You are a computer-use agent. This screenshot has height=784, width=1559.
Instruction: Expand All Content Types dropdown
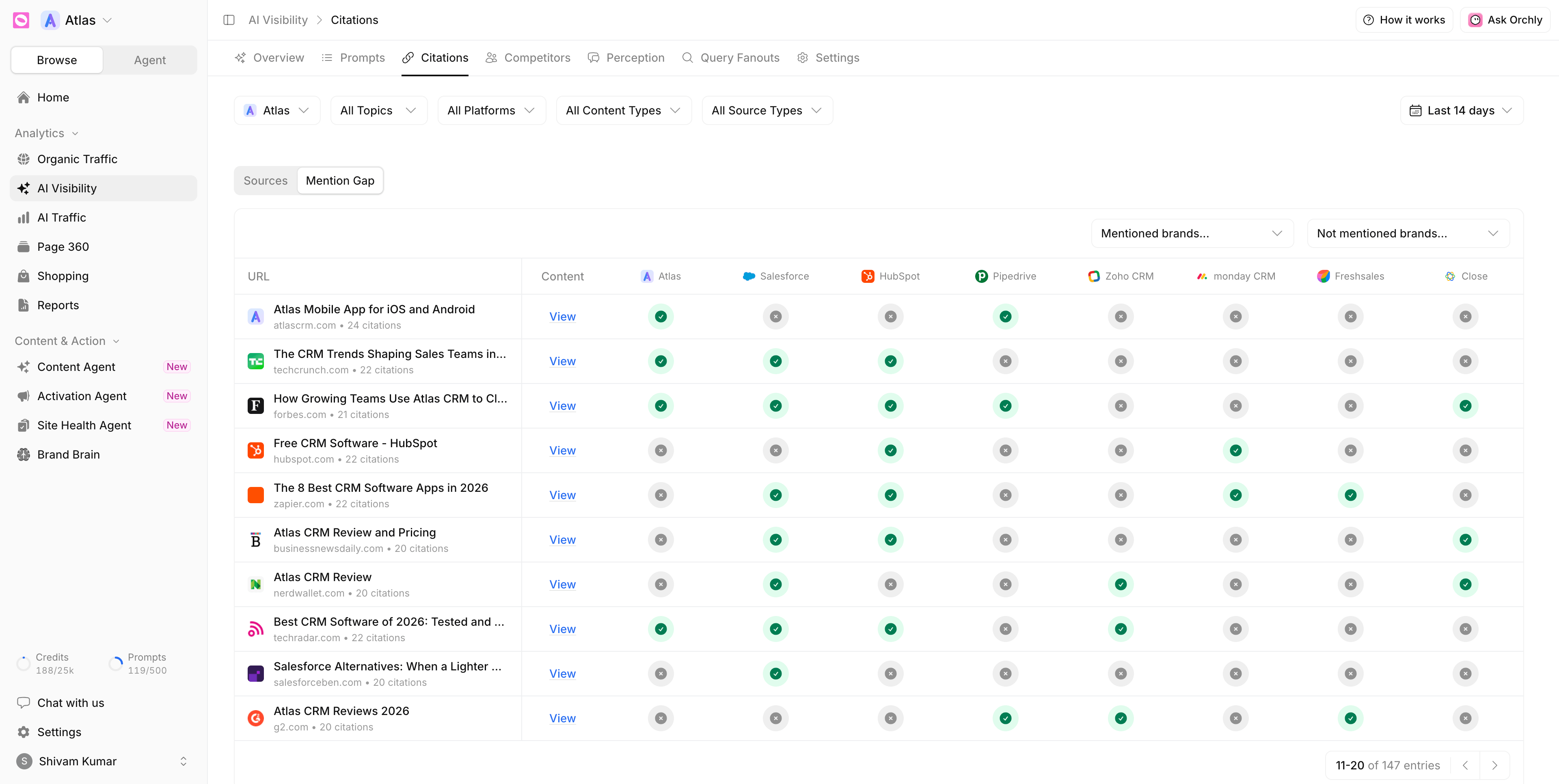tap(623, 110)
